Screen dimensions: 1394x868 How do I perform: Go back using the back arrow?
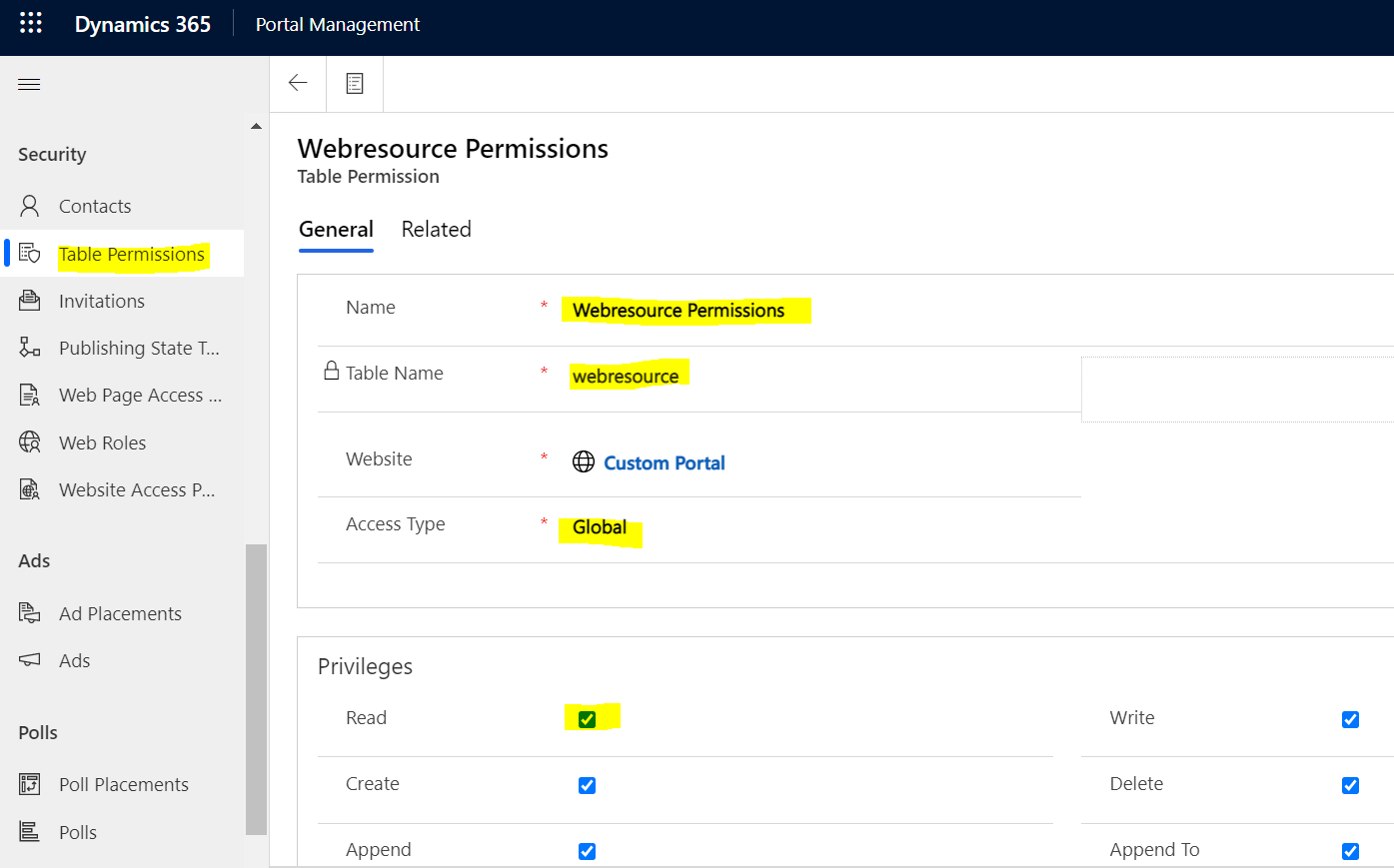click(298, 83)
